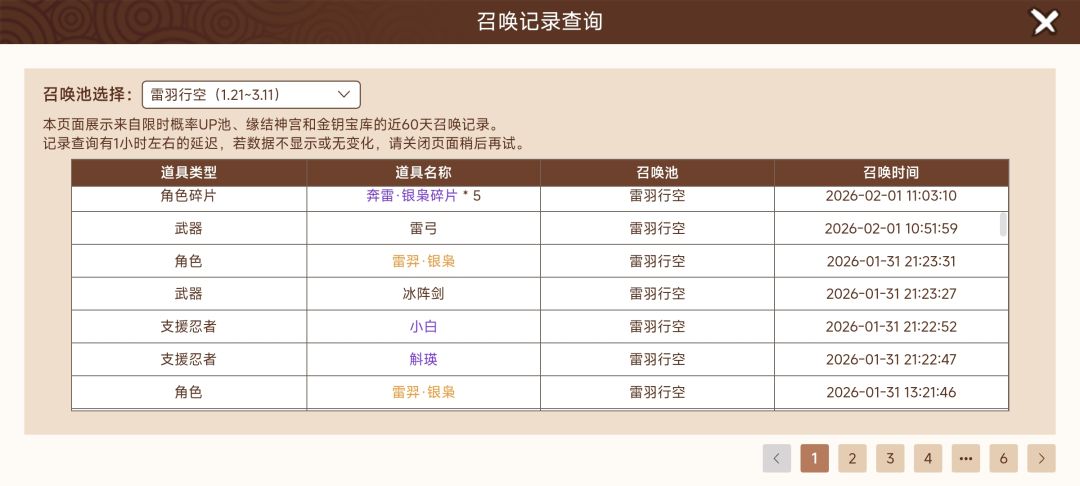The height and width of the screenshot is (486, 1080).
Task: Jump to page 4
Action: [x=928, y=459]
